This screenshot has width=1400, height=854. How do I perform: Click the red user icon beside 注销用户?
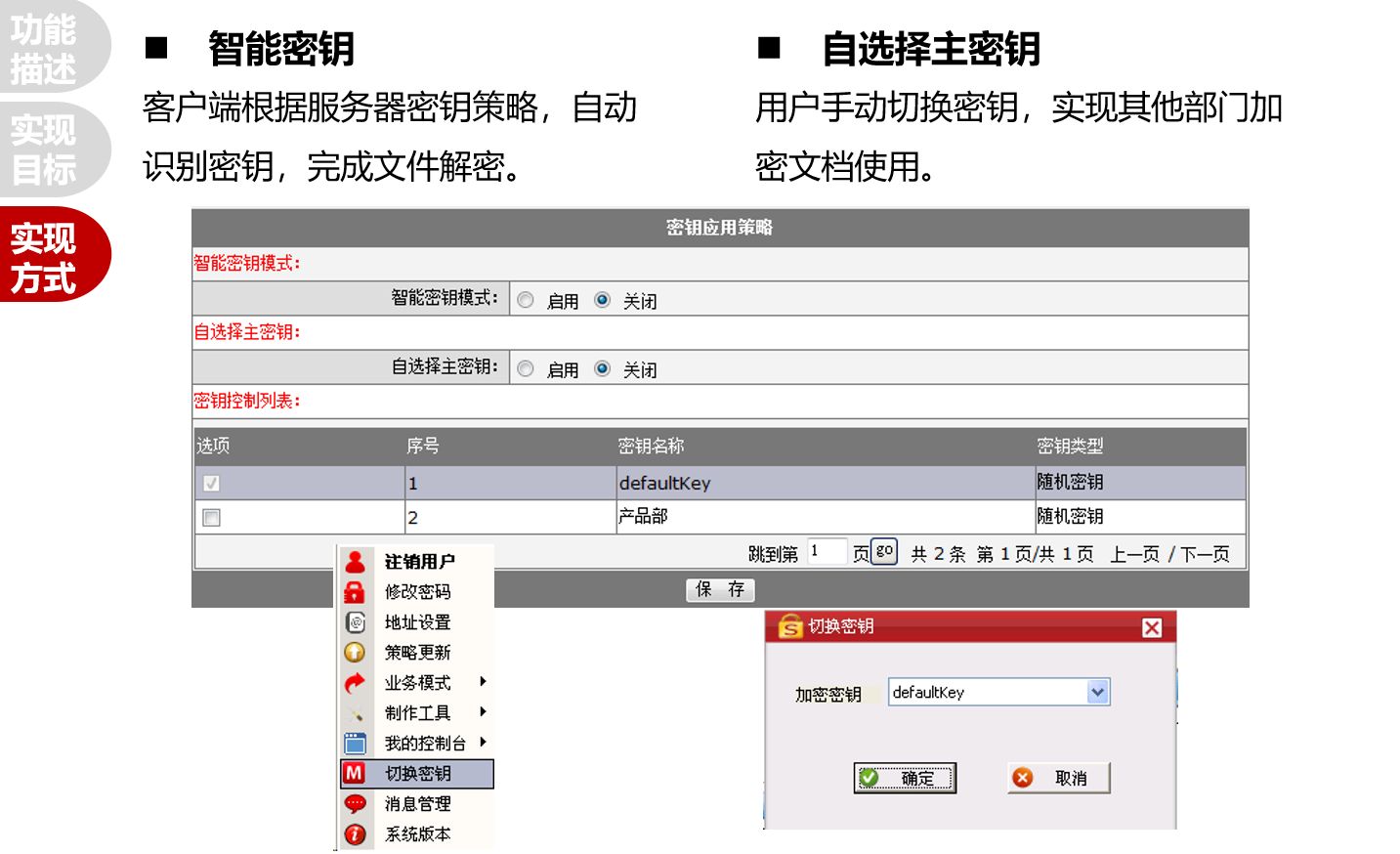click(355, 562)
